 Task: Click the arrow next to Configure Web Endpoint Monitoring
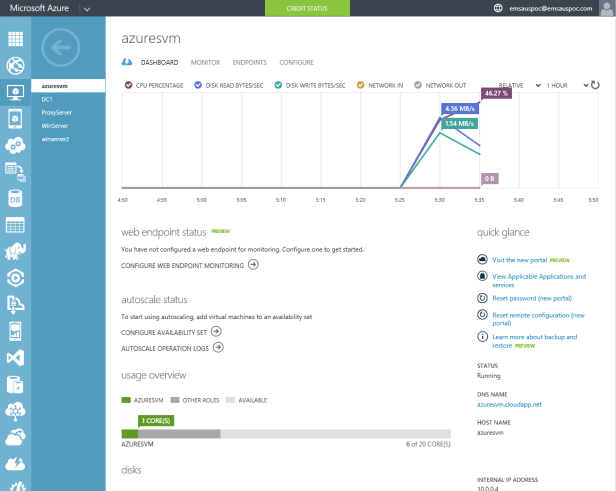[x=253, y=265]
